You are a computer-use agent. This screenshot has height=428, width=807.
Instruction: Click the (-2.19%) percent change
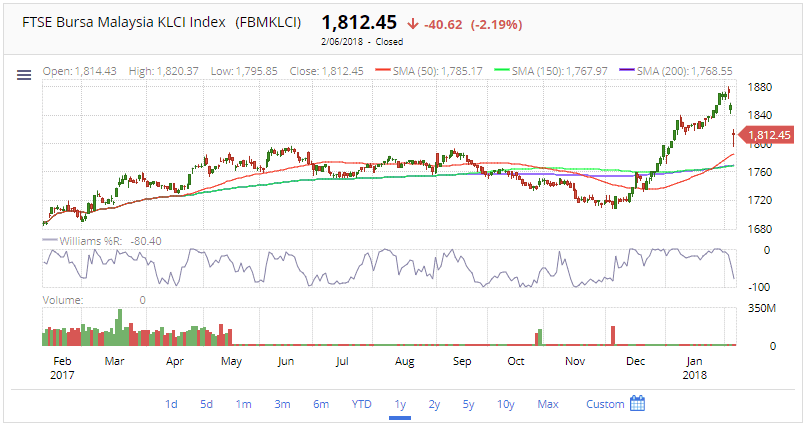pos(496,25)
